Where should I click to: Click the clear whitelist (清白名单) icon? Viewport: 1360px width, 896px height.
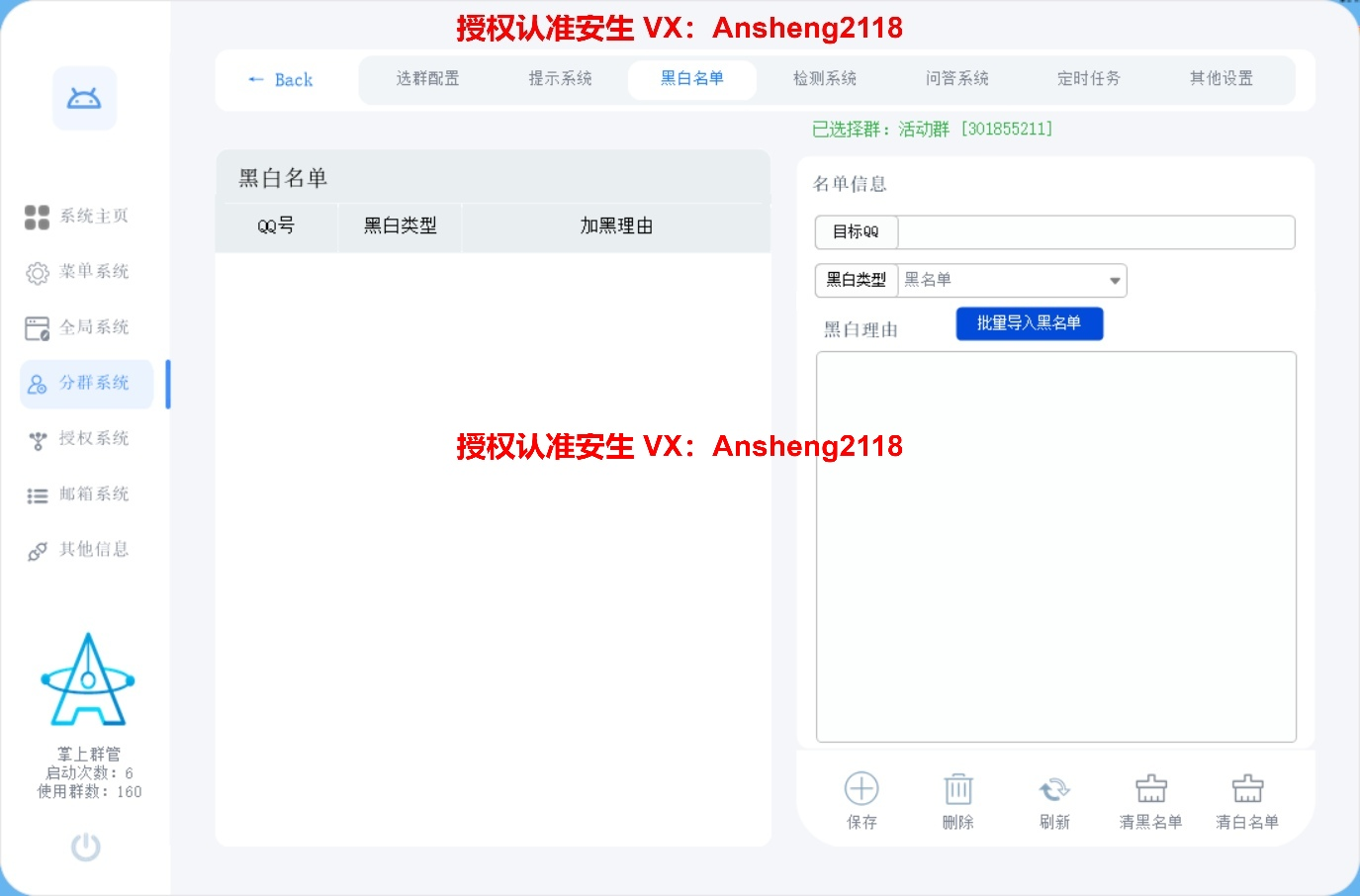(1247, 789)
